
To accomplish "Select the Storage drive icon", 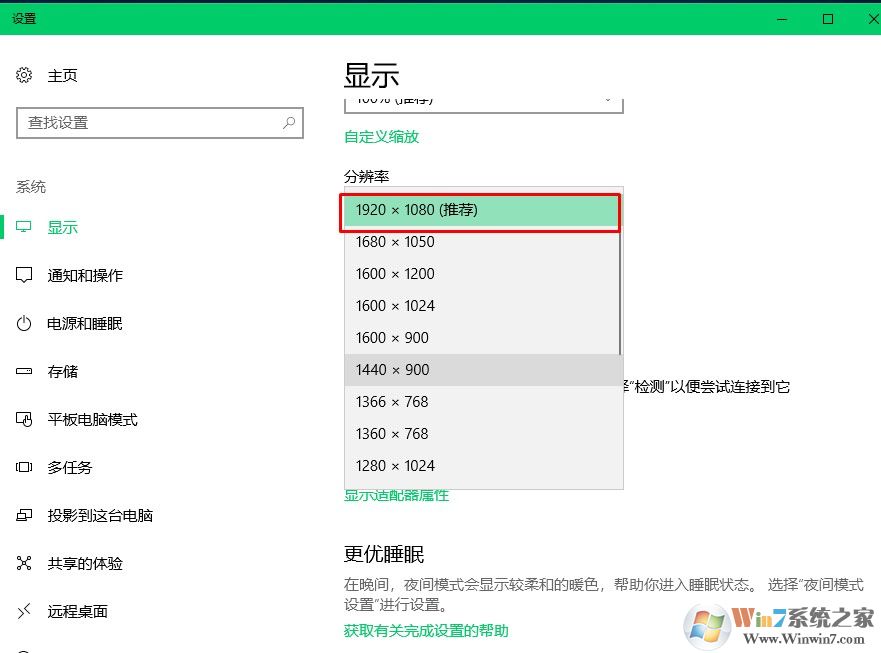I will [x=24, y=371].
